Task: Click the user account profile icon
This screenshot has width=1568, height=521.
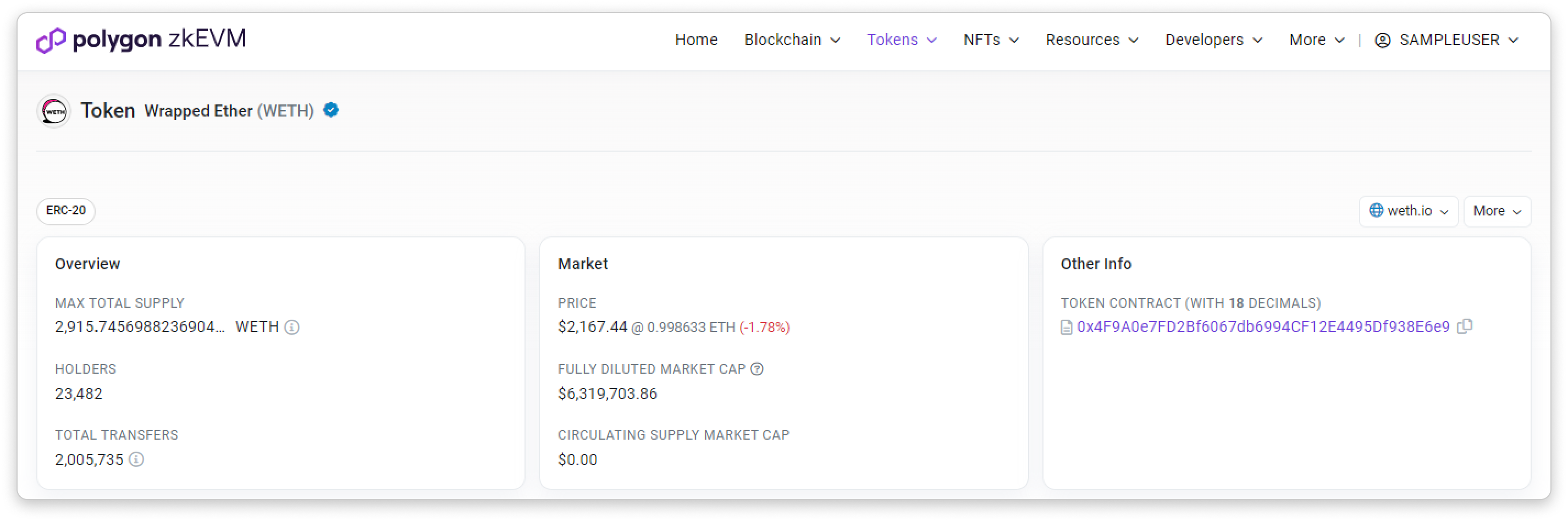Action: point(1382,40)
